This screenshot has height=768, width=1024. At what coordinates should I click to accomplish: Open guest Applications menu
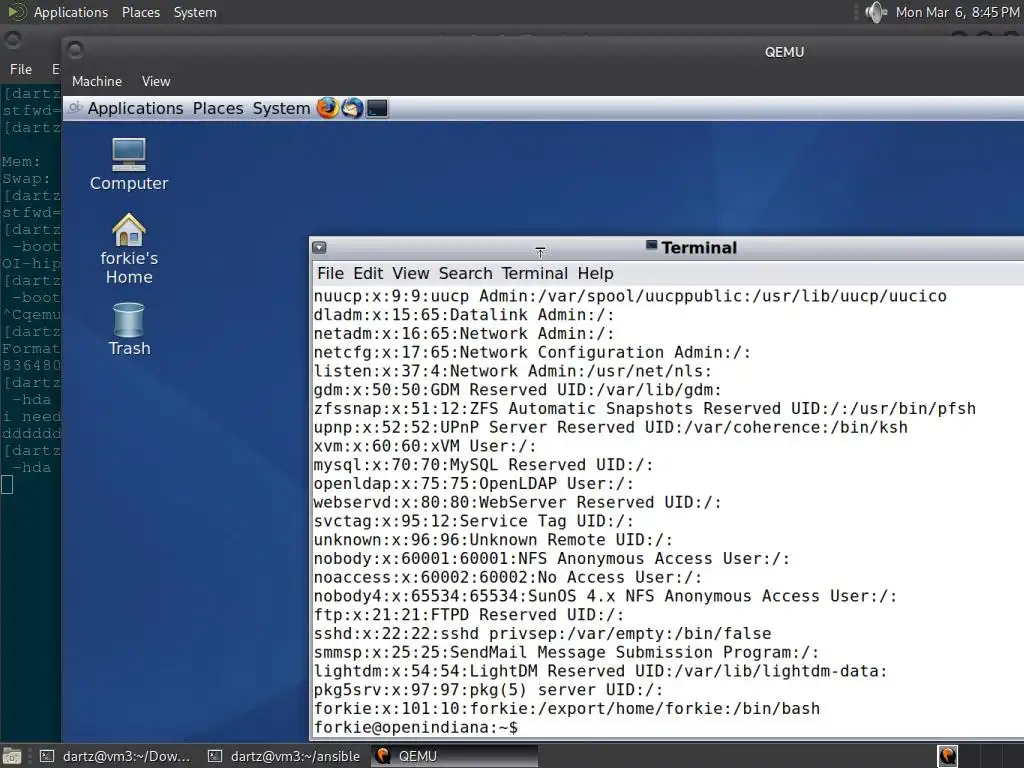(135, 108)
